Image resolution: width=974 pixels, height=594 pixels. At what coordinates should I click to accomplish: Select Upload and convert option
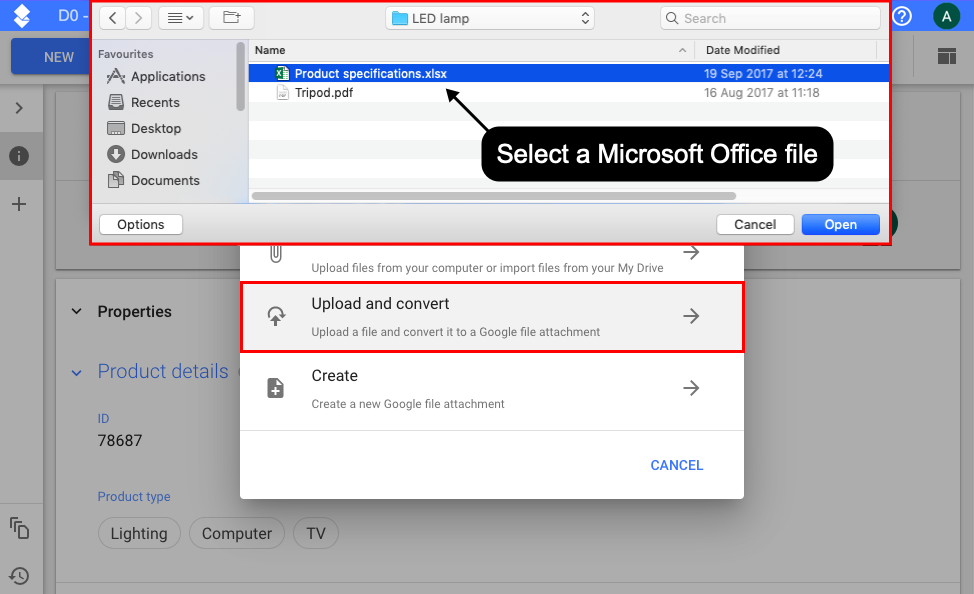[x=491, y=316]
